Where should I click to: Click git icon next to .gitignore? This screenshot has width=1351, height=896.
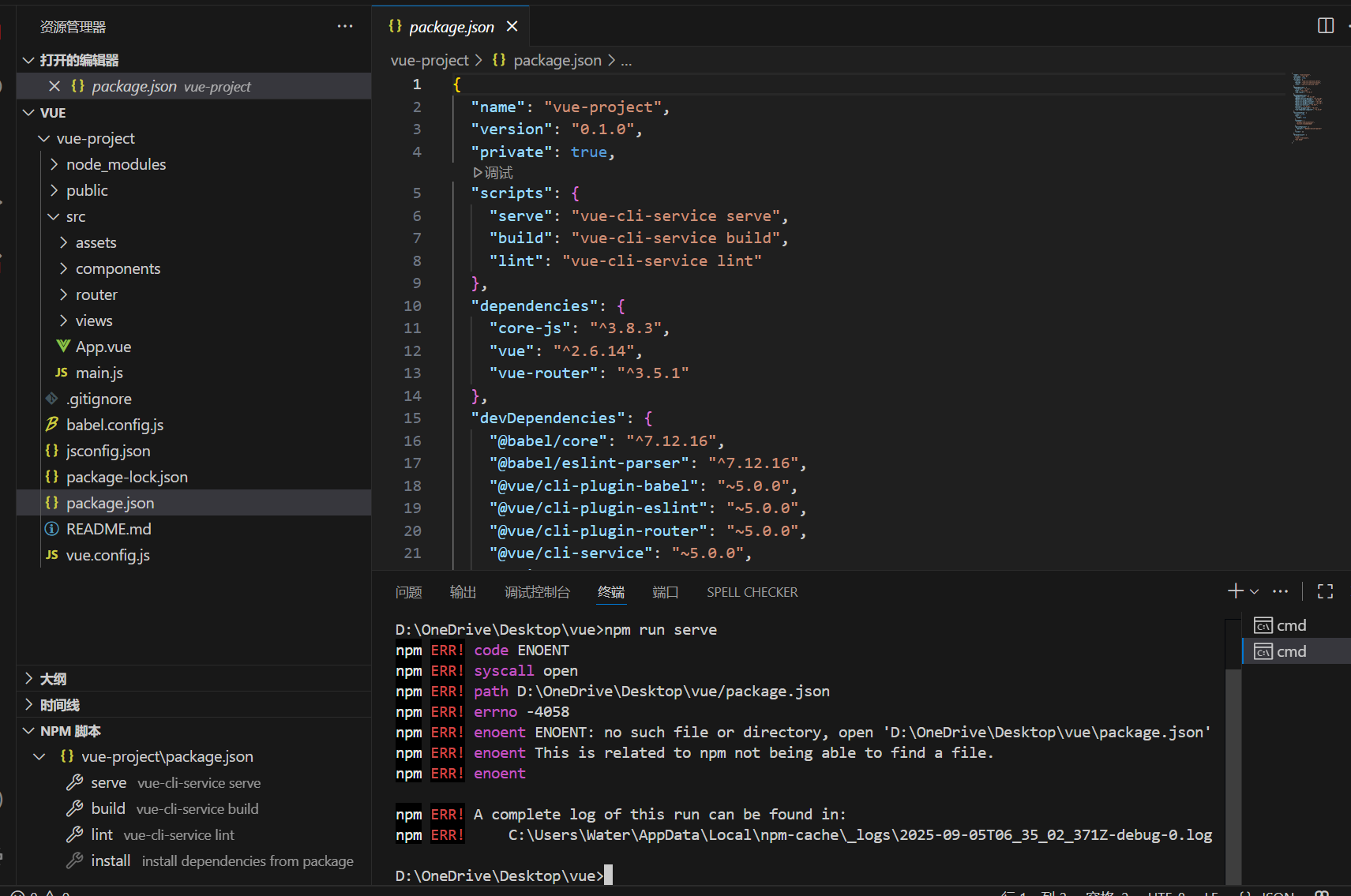[x=52, y=398]
